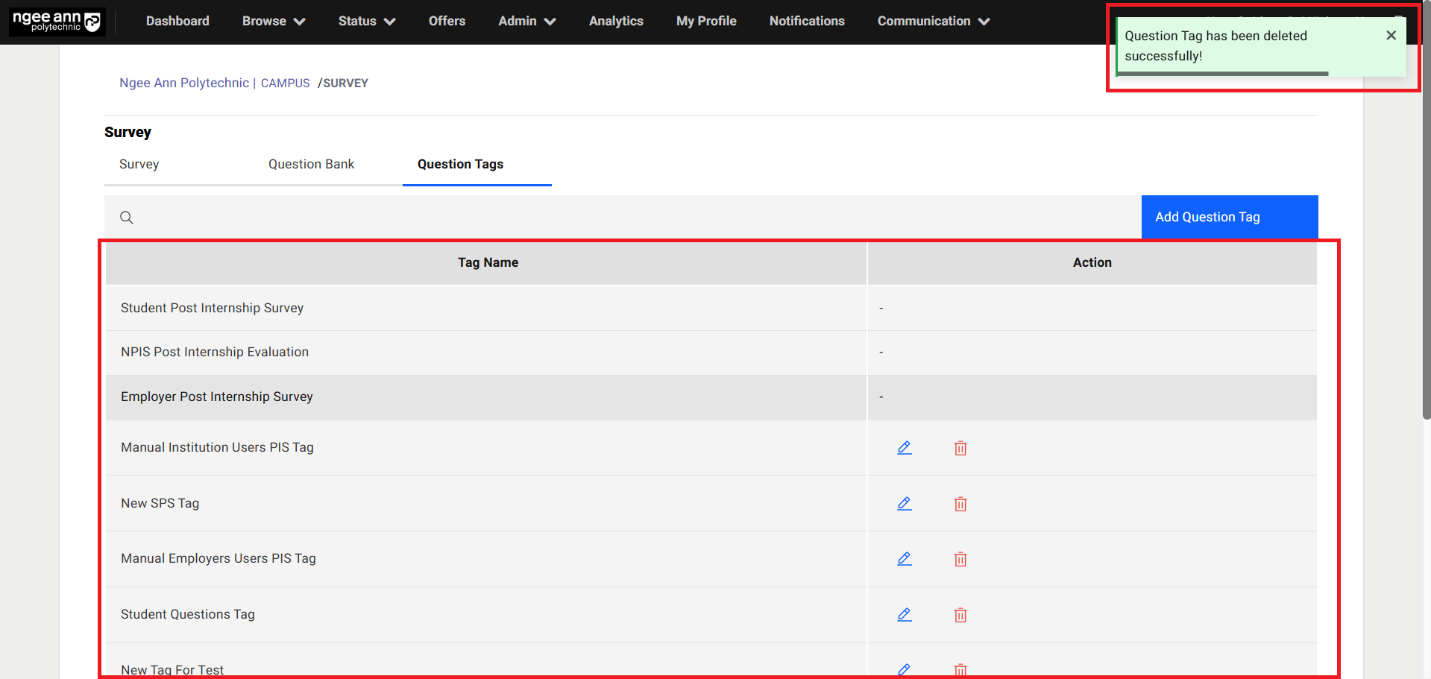Dismiss the tag deleted success notification

tap(1390, 36)
